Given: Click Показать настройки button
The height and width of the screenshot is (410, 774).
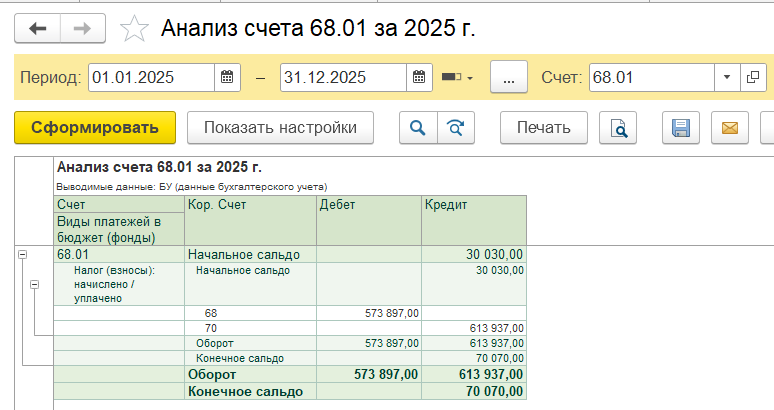Looking at the screenshot, I should point(280,128).
